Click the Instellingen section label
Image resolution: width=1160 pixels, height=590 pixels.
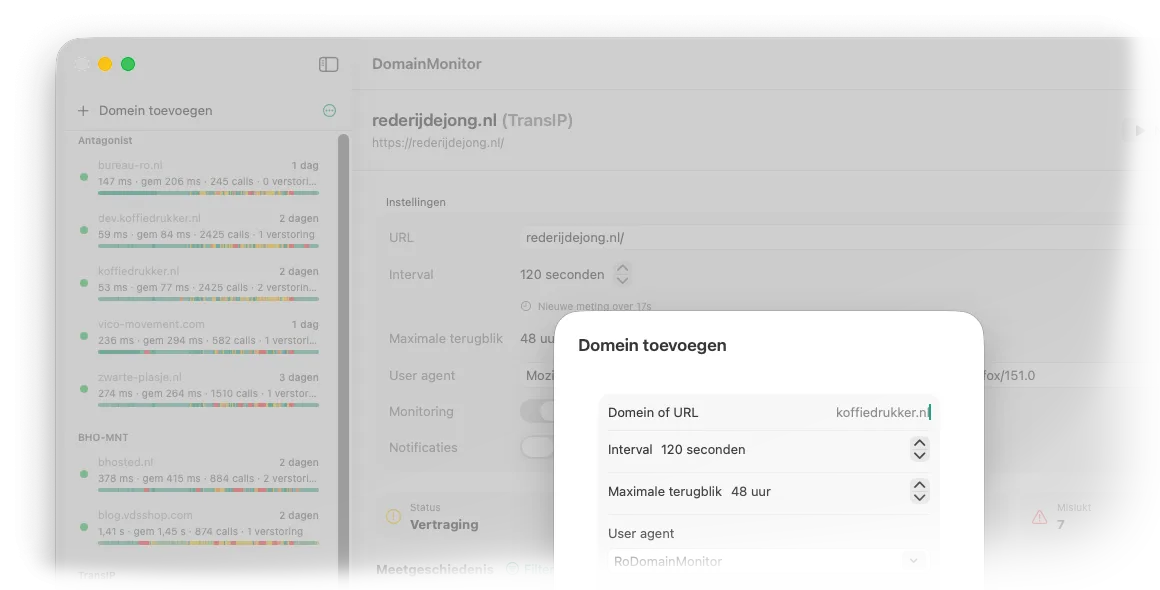point(416,202)
